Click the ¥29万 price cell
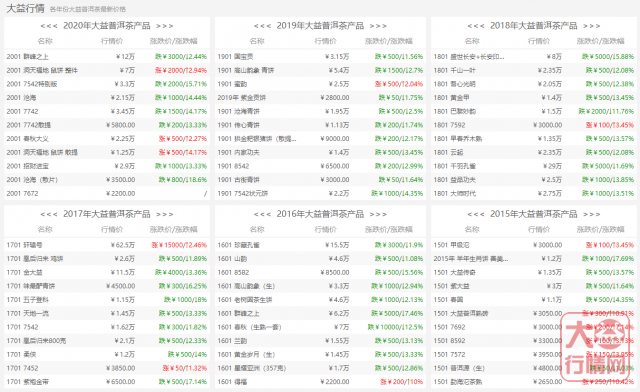The height and width of the screenshot is (392, 640). point(552,166)
